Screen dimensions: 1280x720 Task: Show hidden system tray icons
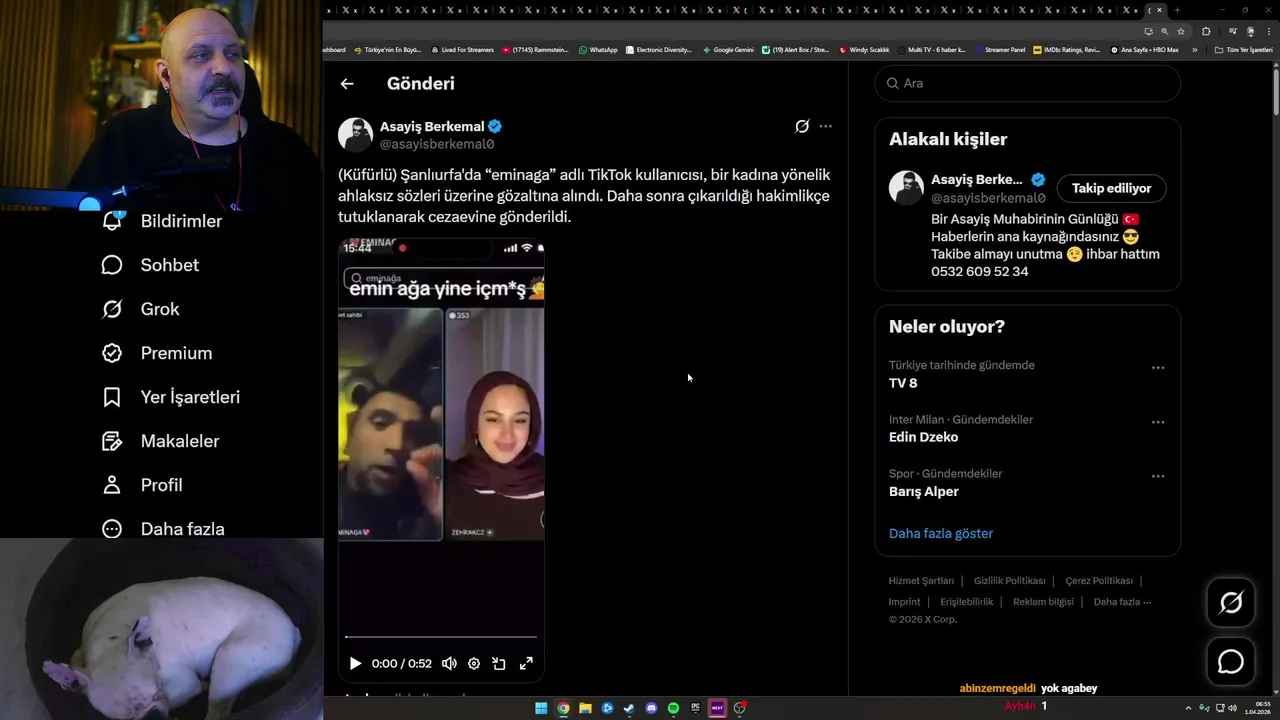click(x=1188, y=708)
